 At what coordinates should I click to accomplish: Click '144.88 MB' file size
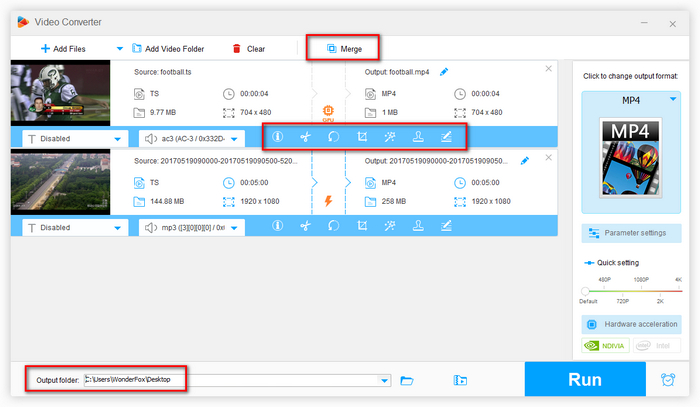(x=167, y=201)
